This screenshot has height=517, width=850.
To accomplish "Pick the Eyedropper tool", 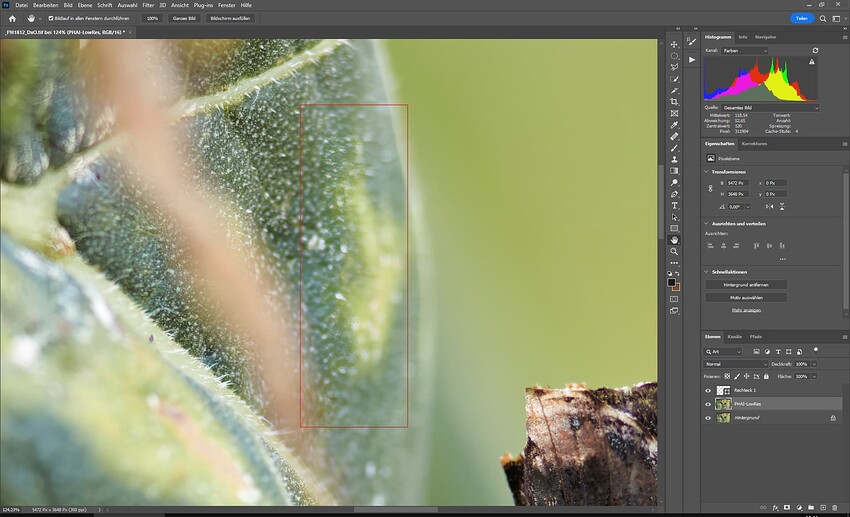I will pos(674,125).
